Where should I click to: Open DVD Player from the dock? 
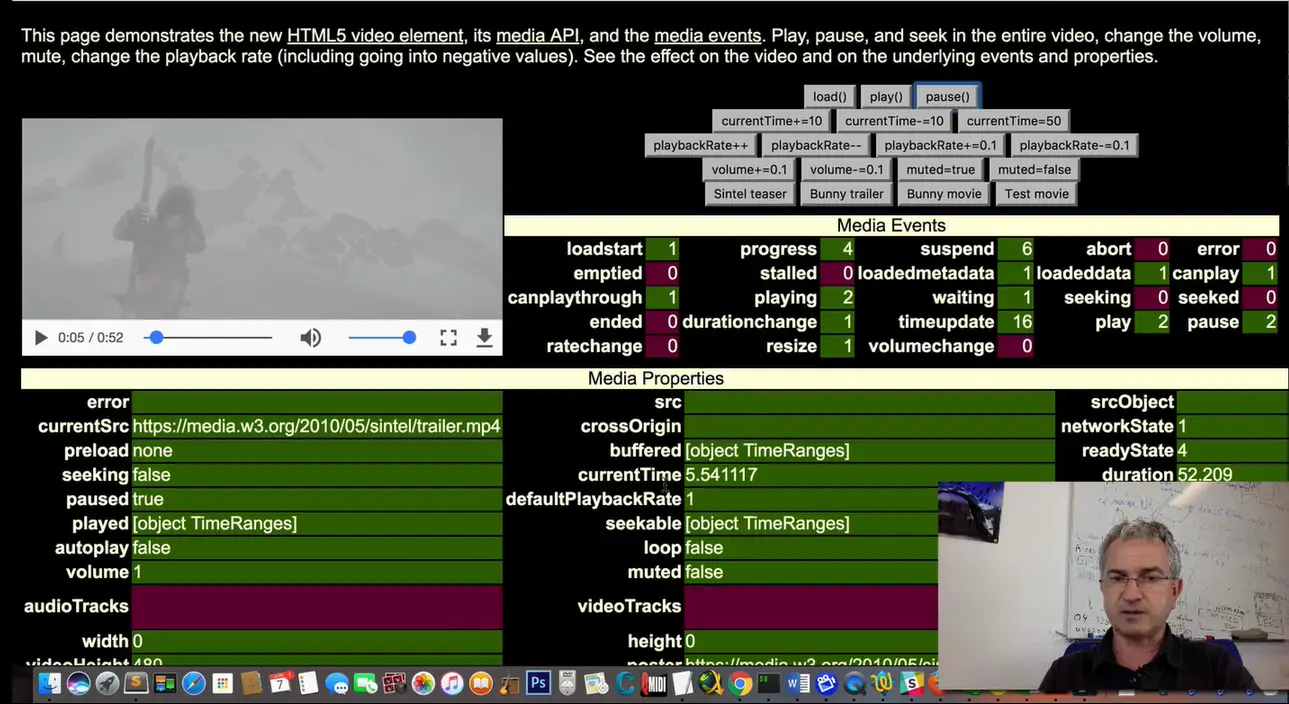pyautogui.click(x=567, y=684)
